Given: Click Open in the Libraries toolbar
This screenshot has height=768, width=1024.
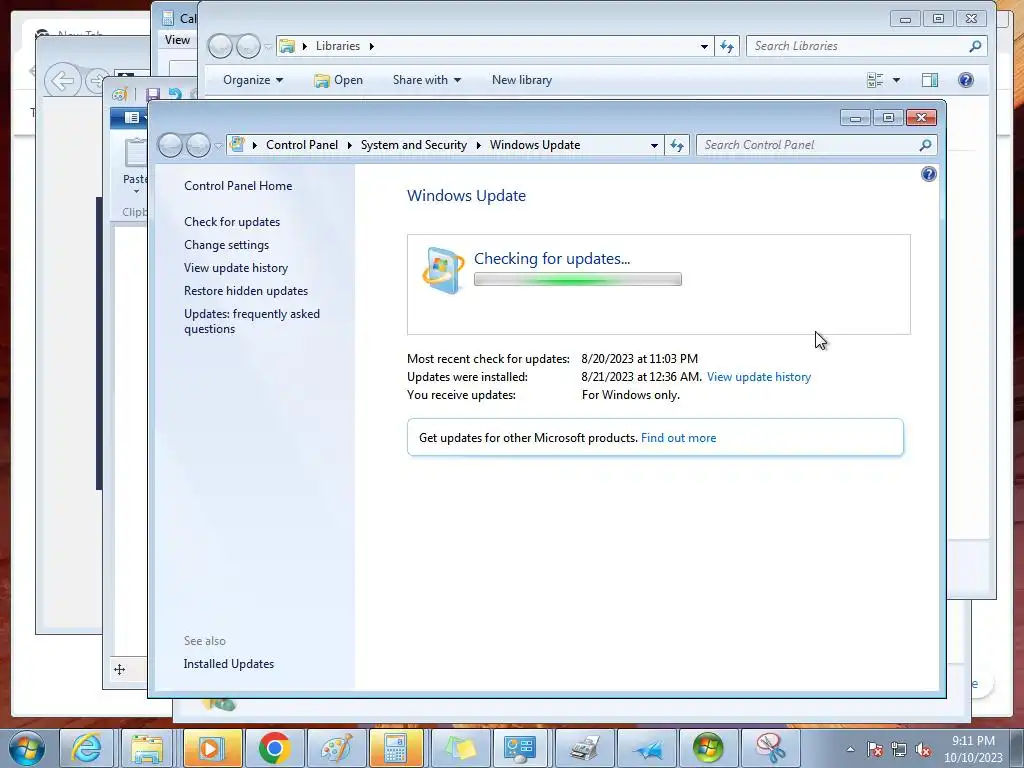Looking at the screenshot, I should (x=338, y=80).
